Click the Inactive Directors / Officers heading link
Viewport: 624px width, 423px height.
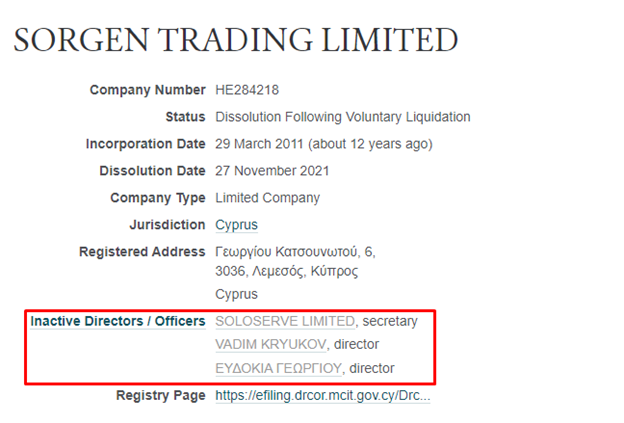(x=118, y=321)
